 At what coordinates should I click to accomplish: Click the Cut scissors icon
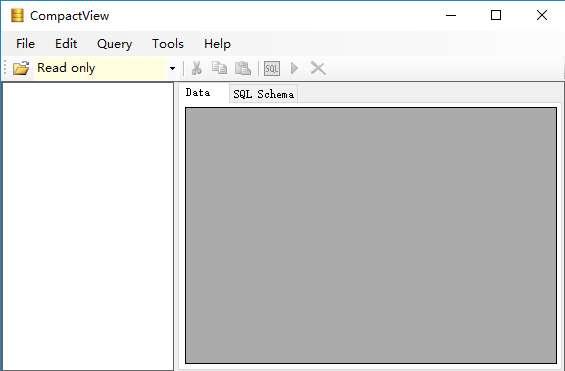[x=196, y=68]
